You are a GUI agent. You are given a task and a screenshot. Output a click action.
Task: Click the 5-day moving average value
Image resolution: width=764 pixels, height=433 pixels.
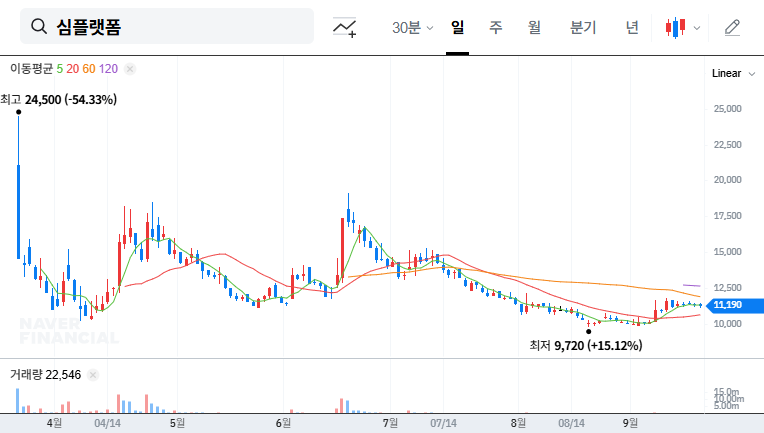[59, 69]
